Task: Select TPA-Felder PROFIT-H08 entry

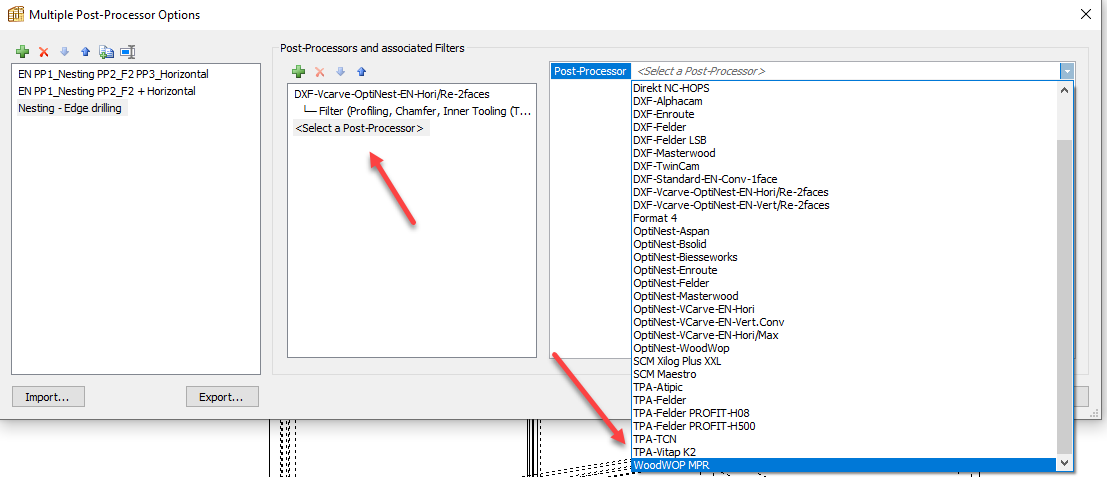Action: 844,413
